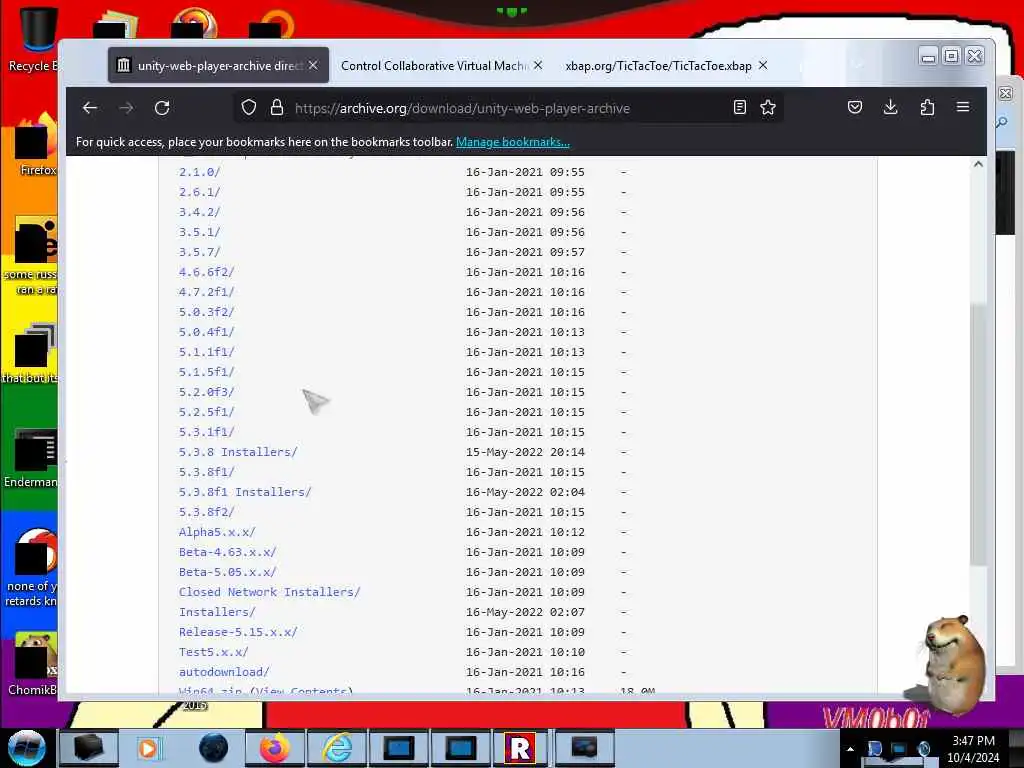Screen dimensions: 1024x768
Task: Switch to xbap.org TicTacToe tab
Action: point(658,65)
